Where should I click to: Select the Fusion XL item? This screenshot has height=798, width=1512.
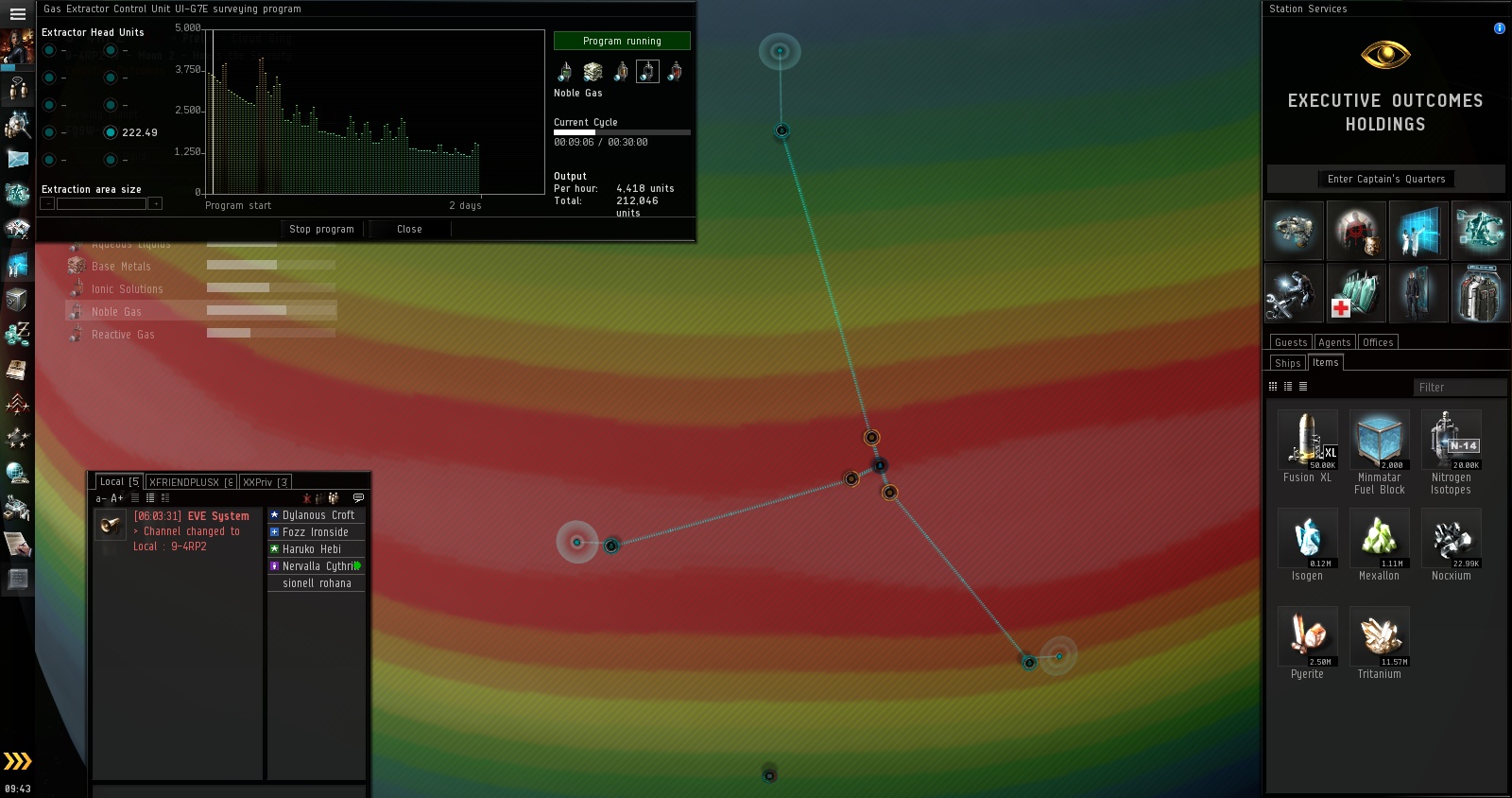1308,446
